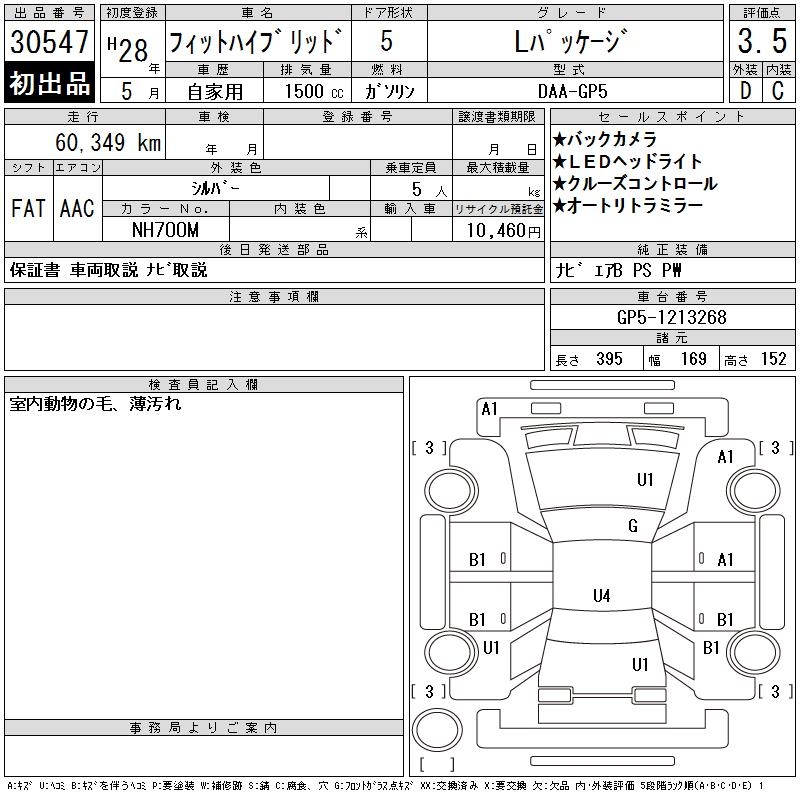Click the 検査員記入欄 header

point(204,384)
